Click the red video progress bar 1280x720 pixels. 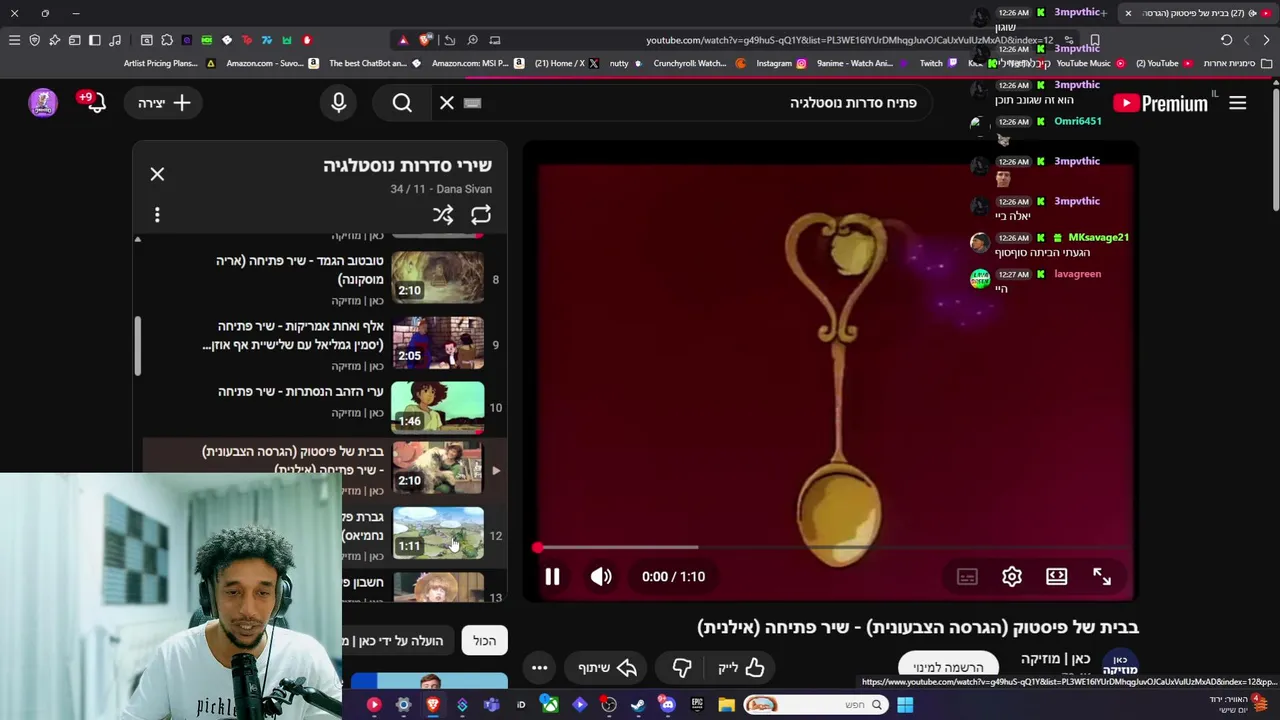coord(835,547)
